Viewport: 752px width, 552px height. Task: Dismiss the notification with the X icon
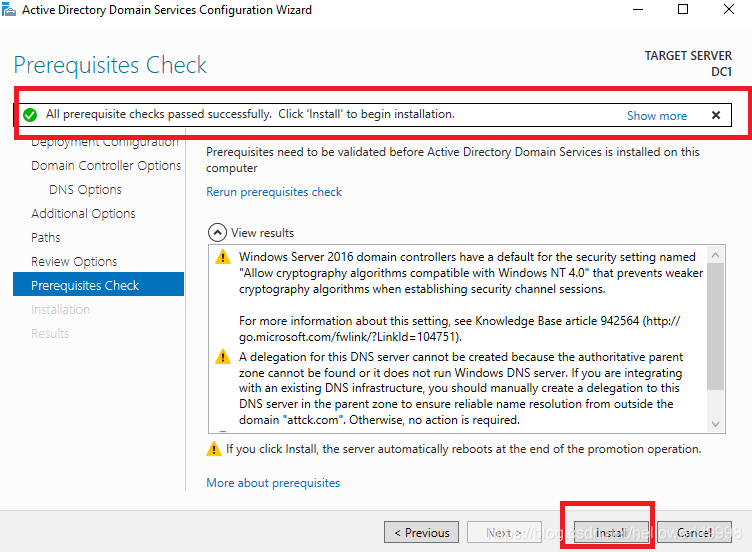pos(716,115)
